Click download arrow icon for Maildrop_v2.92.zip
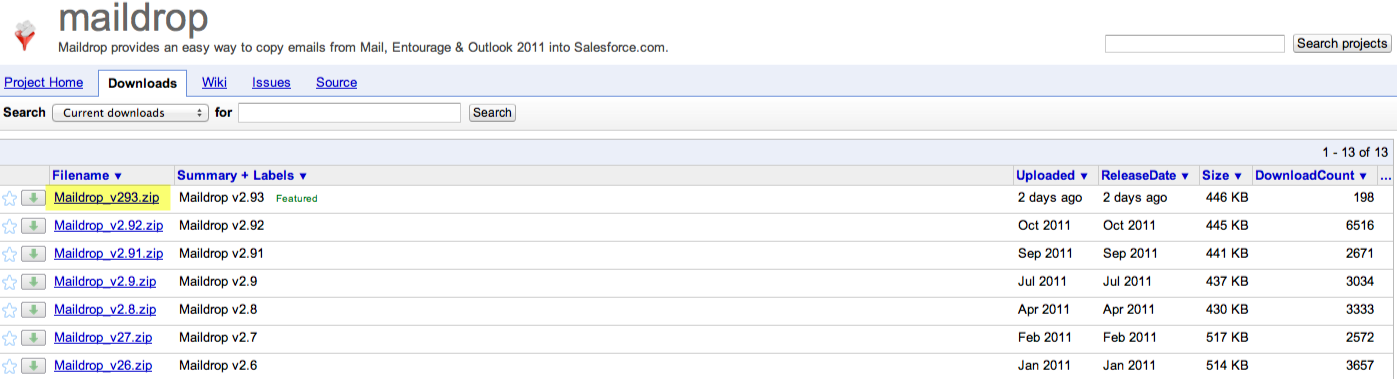This screenshot has width=1397, height=379. (33, 226)
